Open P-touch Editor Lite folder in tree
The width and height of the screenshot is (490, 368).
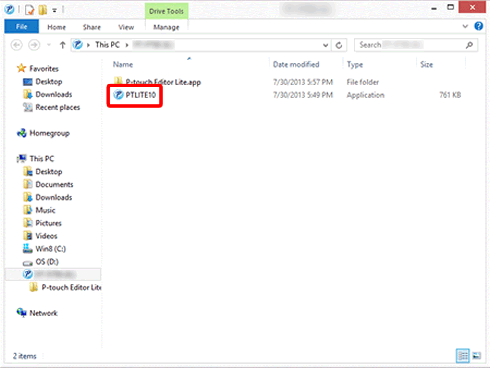(x=65, y=287)
